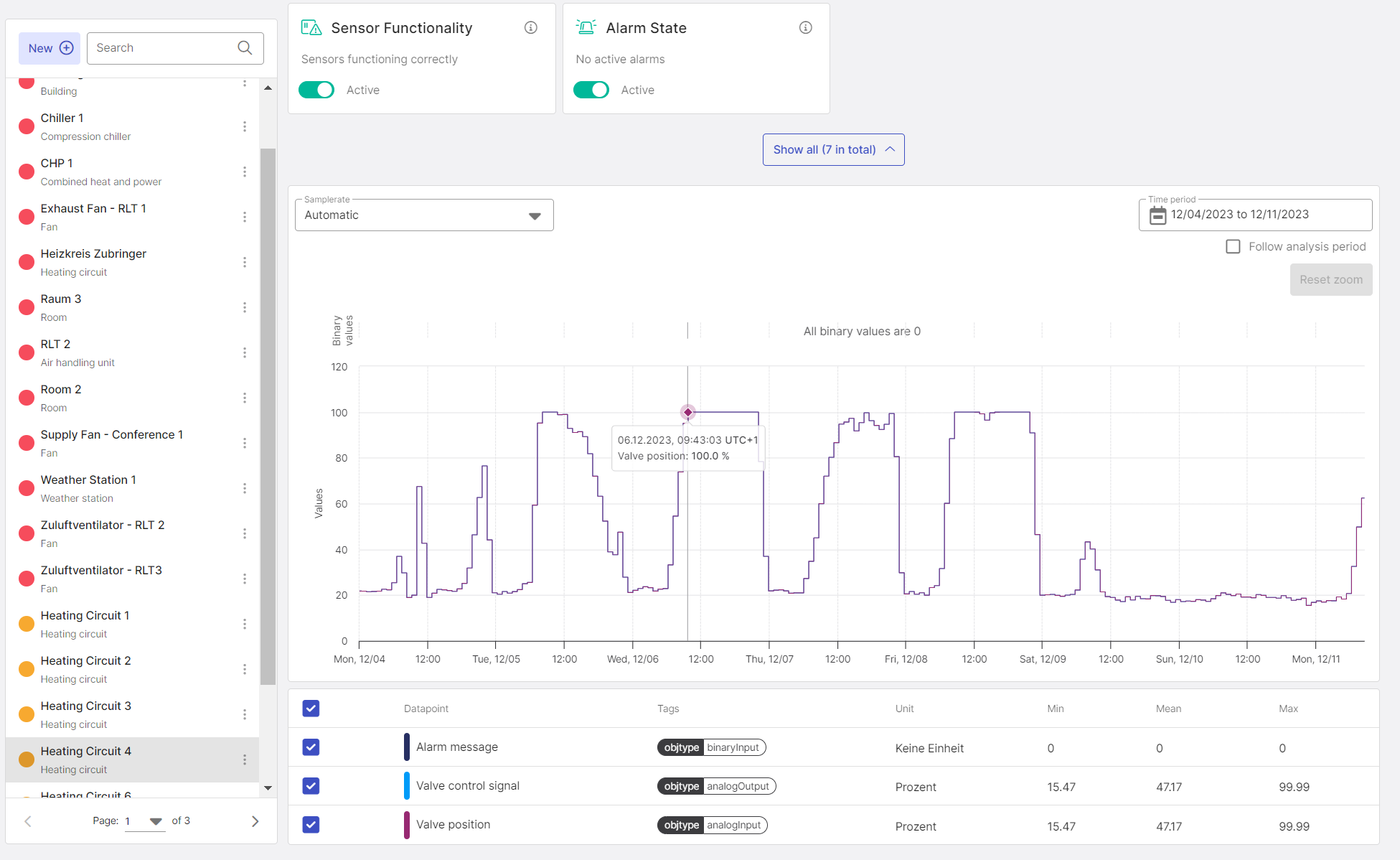Select Supply Fan - Conference 1
Viewport: 1400px width, 860px height.
(133, 443)
